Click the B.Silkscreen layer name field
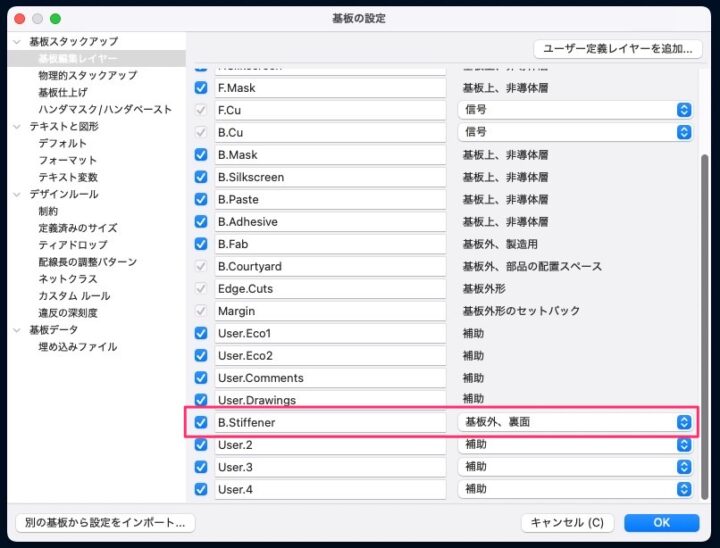This screenshot has height=548, width=720. click(x=330, y=177)
